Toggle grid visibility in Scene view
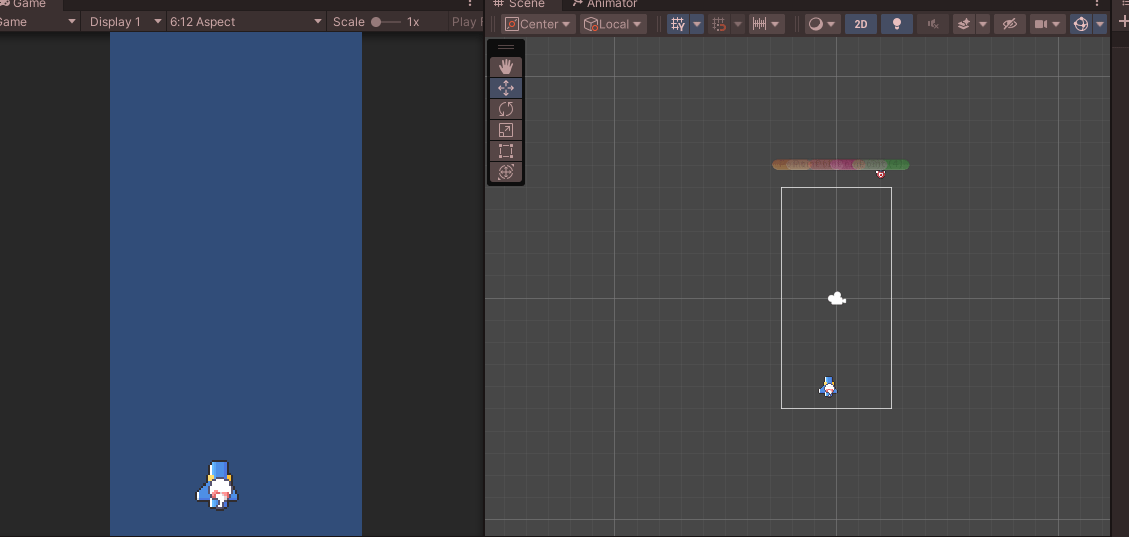 (678, 24)
